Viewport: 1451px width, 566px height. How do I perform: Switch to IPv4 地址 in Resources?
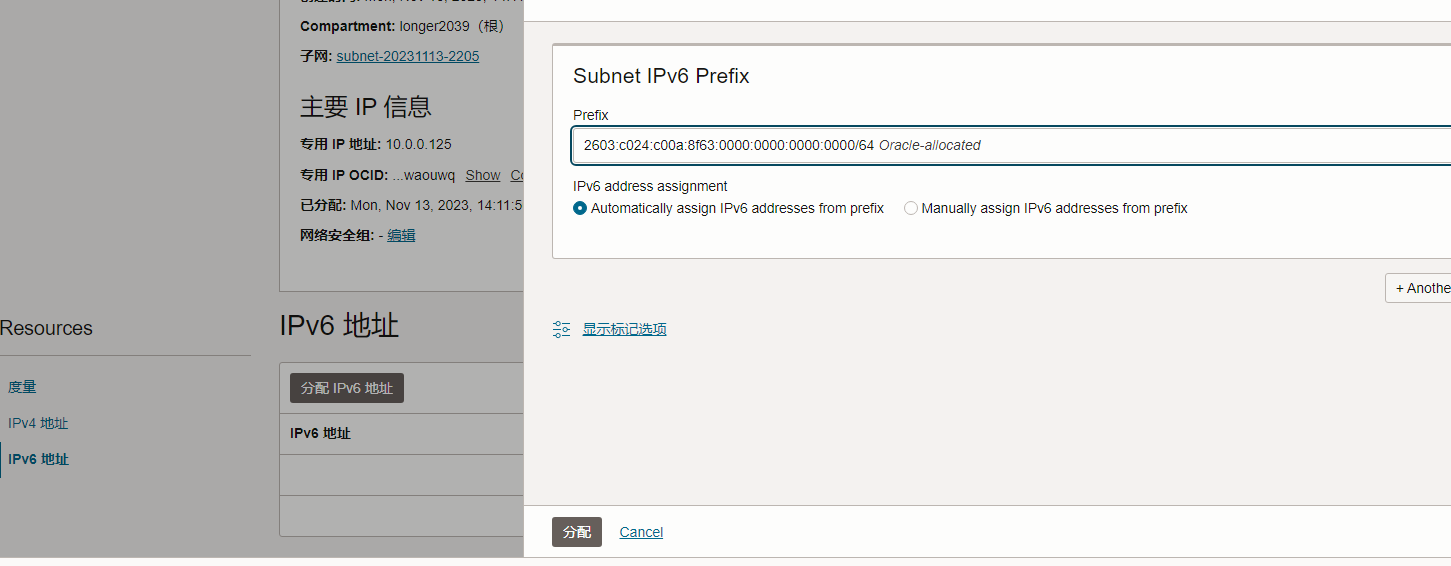click(38, 423)
